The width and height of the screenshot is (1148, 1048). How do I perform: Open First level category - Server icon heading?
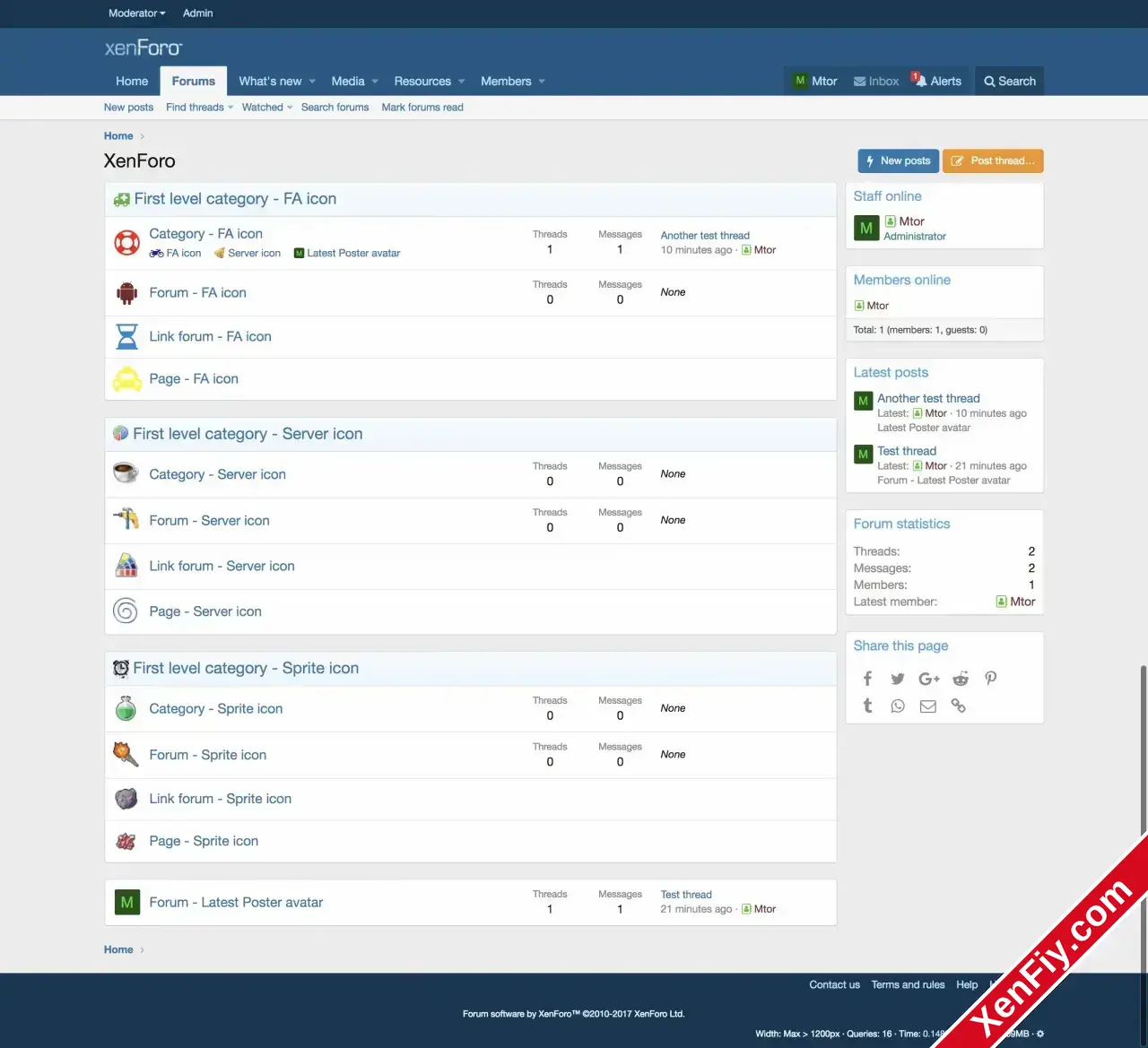pyautogui.click(x=248, y=434)
